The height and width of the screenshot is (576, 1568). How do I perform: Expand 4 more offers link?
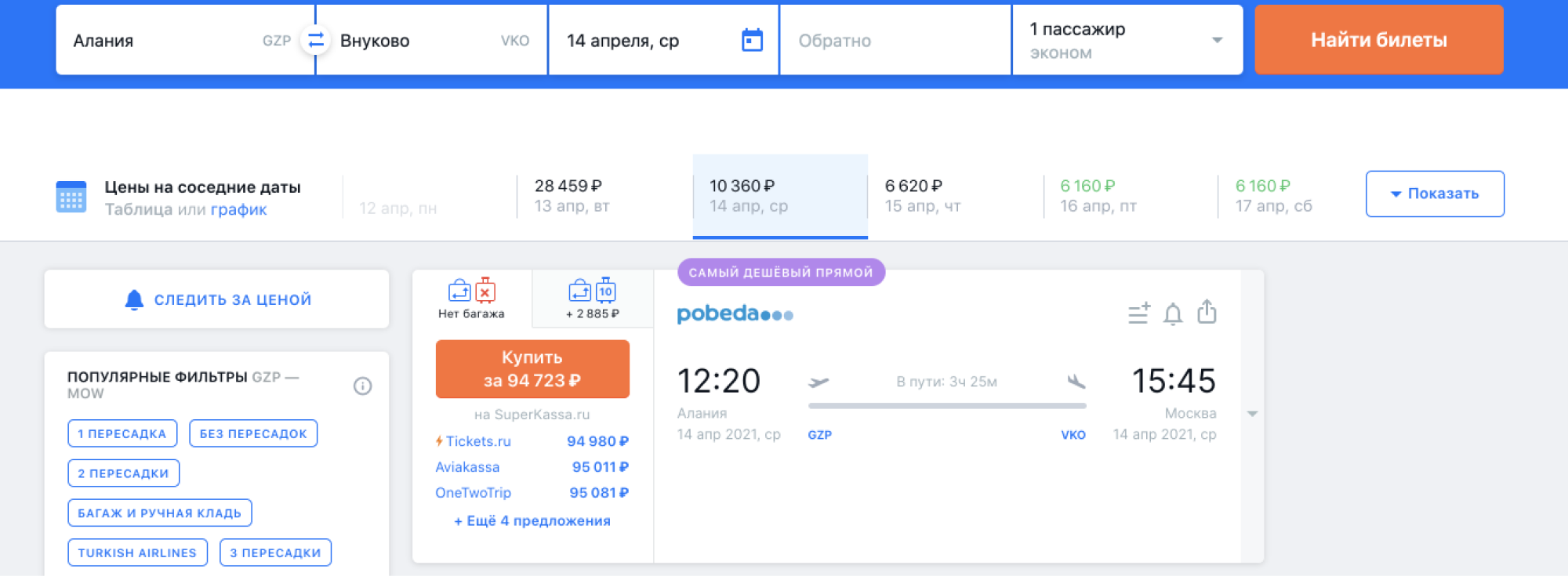[532, 521]
